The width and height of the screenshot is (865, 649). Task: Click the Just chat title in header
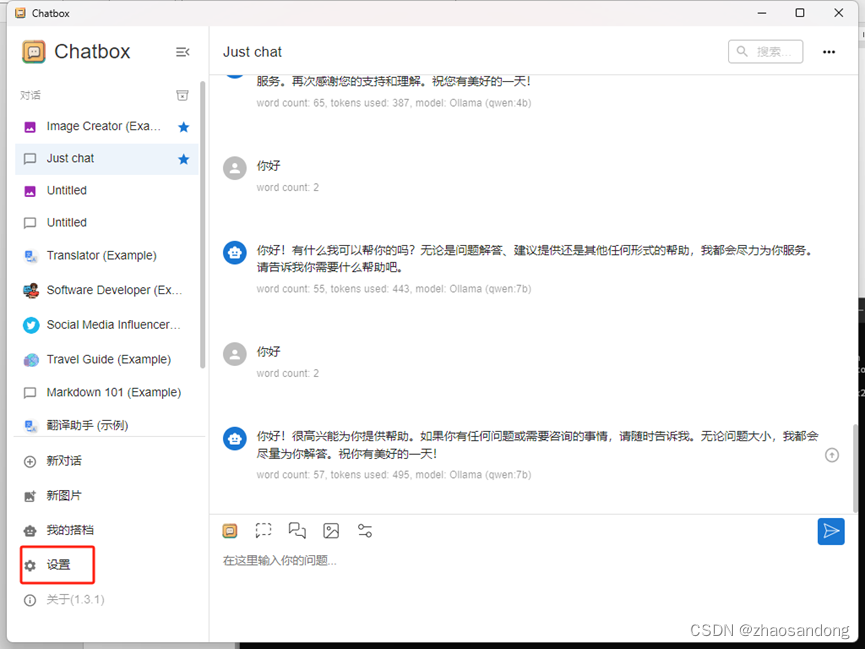click(x=252, y=52)
